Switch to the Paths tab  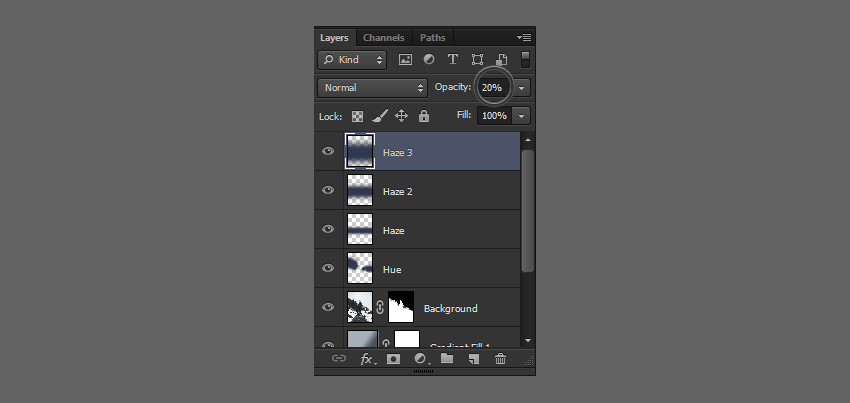433,37
